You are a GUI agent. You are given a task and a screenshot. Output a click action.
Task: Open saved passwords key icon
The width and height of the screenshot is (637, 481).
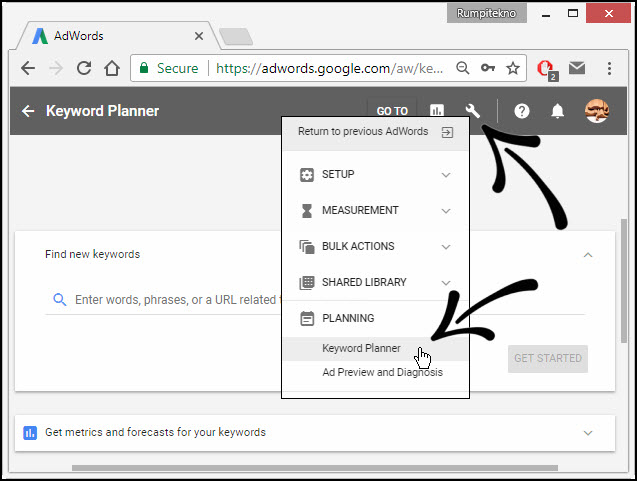488,68
